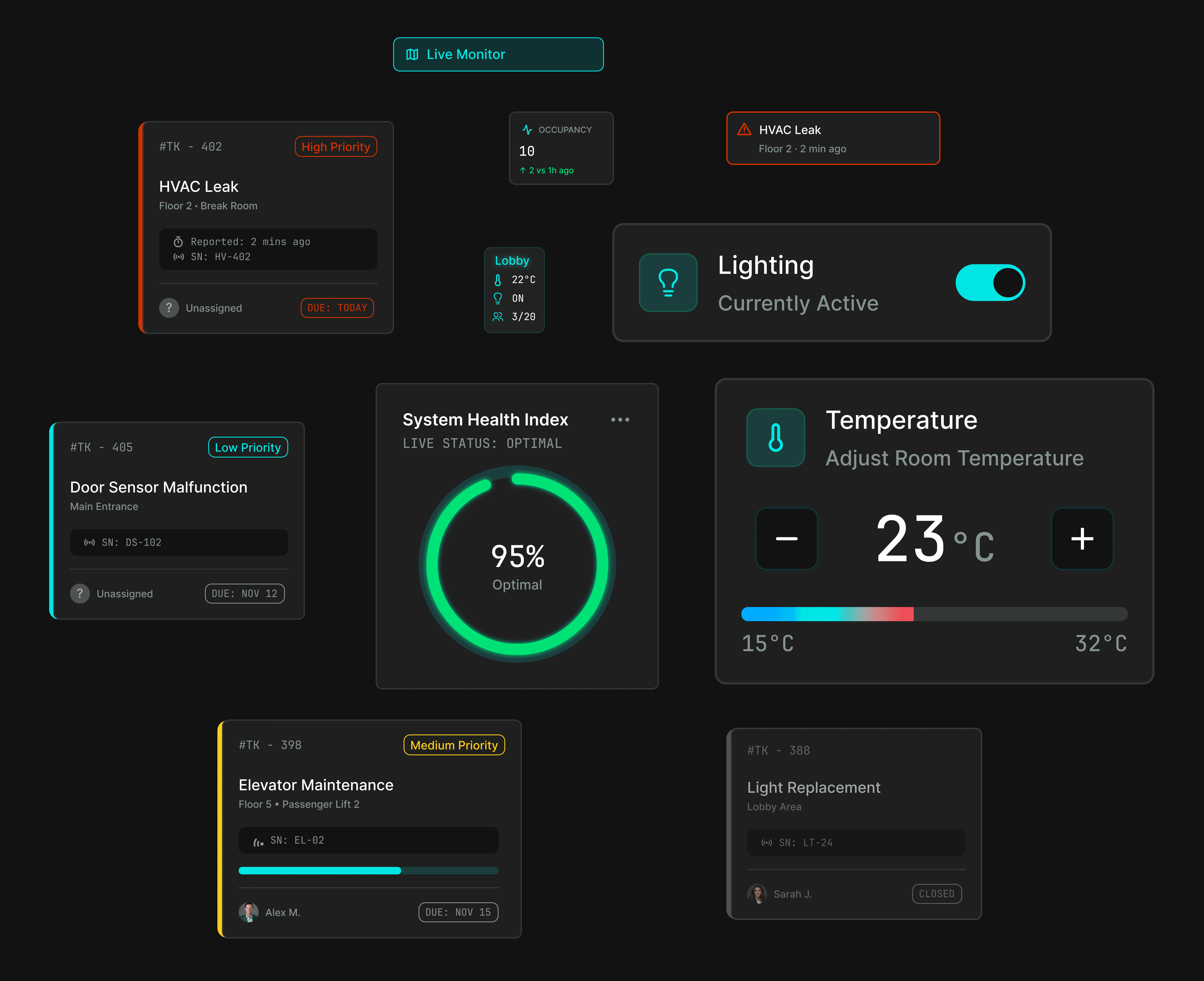Click the people icon in Lobby widget
This screenshot has height=981, width=1204.
tap(498, 317)
